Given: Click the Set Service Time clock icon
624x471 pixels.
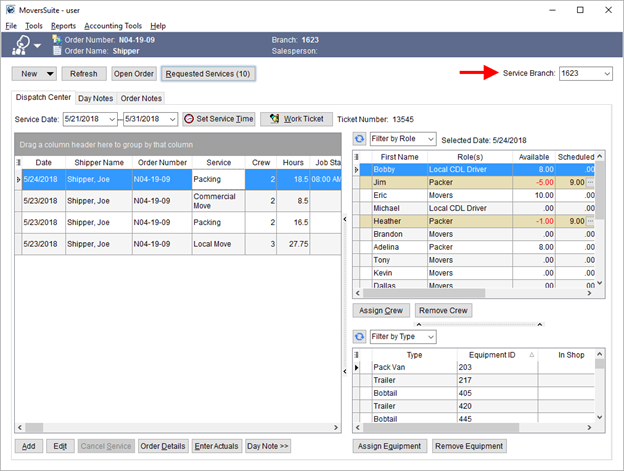Looking at the screenshot, I should pyautogui.click(x=190, y=119).
